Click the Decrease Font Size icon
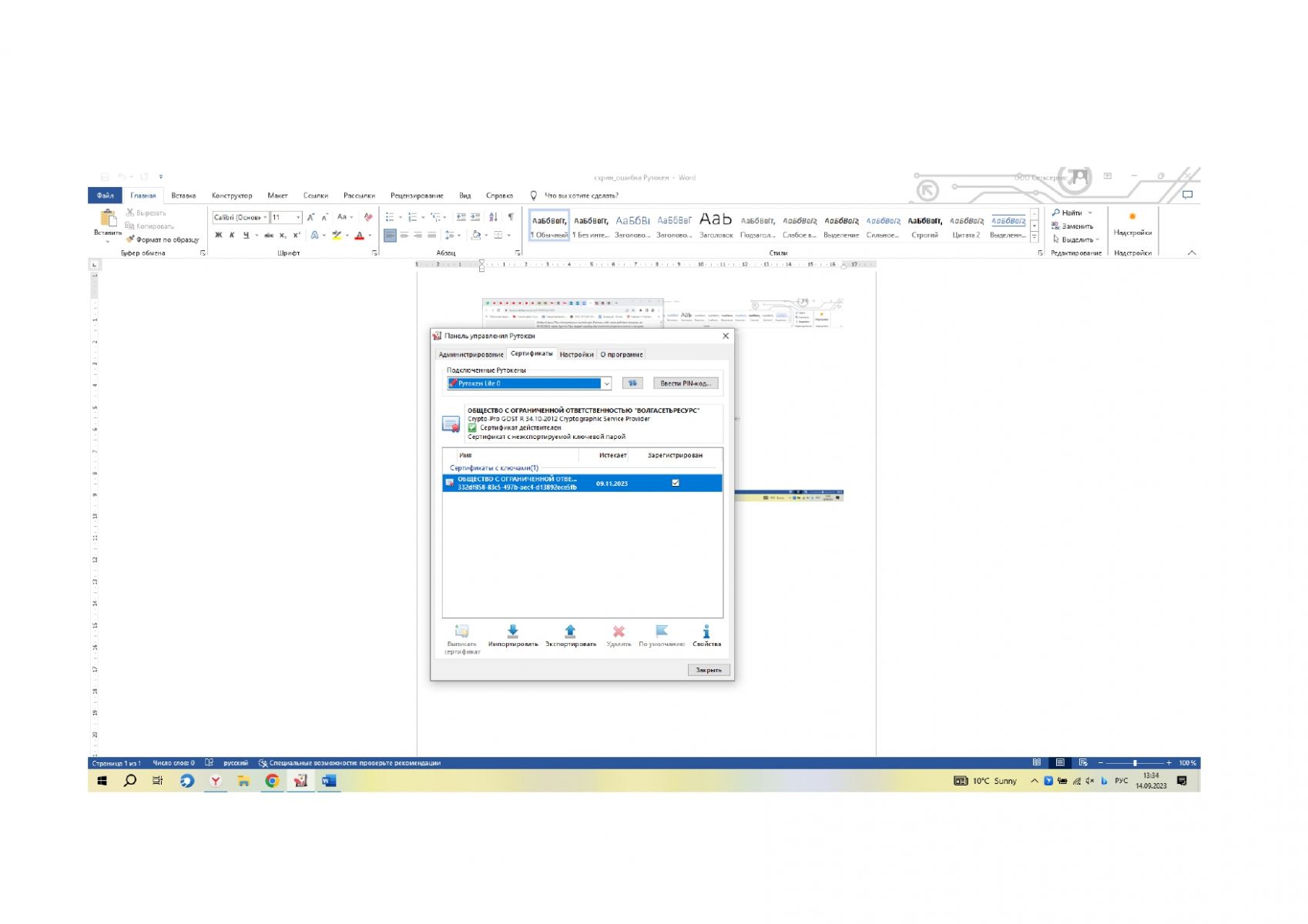This screenshot has width=1308, height=924. coord(325,217)
